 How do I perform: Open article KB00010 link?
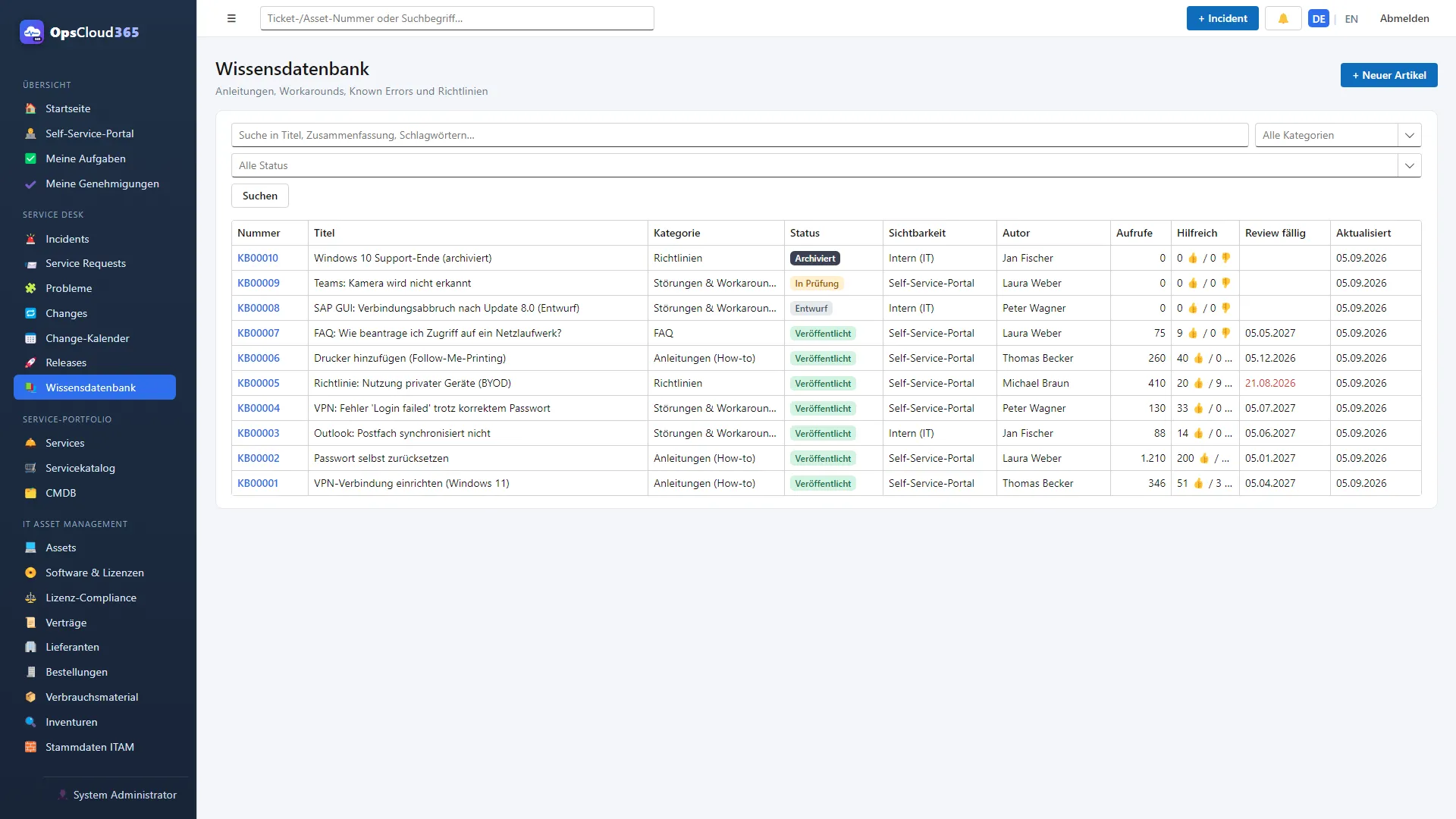258,258
